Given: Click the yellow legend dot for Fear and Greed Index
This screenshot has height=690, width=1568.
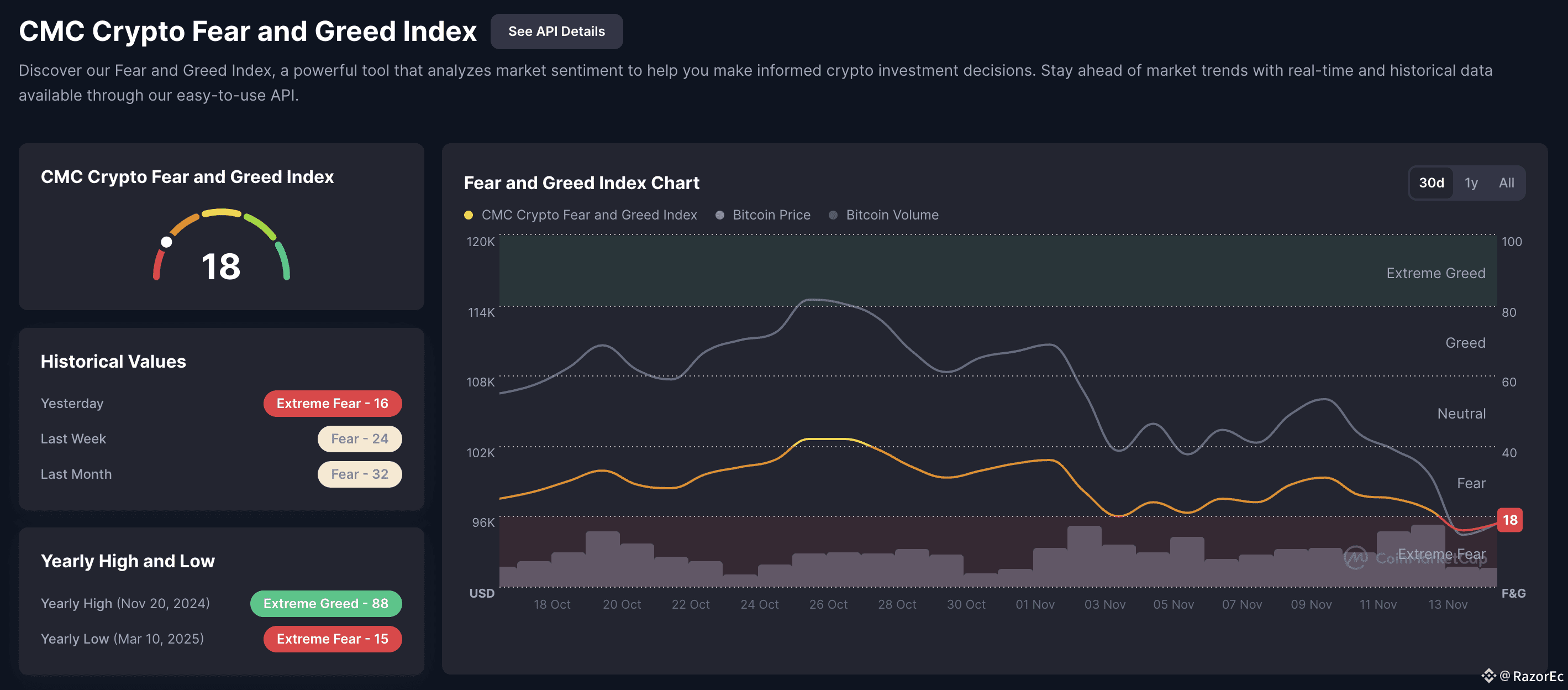Looking at the screenshot, I should pos(468,215).
